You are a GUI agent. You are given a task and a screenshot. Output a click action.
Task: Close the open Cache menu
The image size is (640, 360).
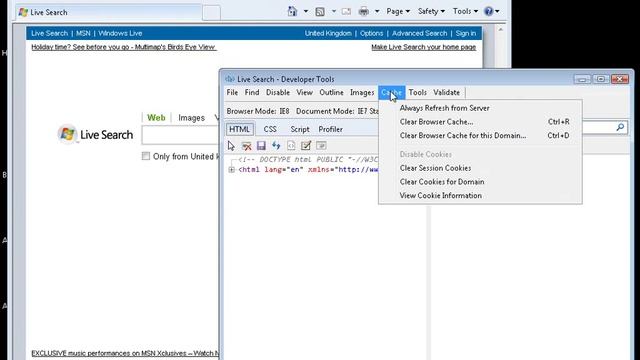pos(391,93)
